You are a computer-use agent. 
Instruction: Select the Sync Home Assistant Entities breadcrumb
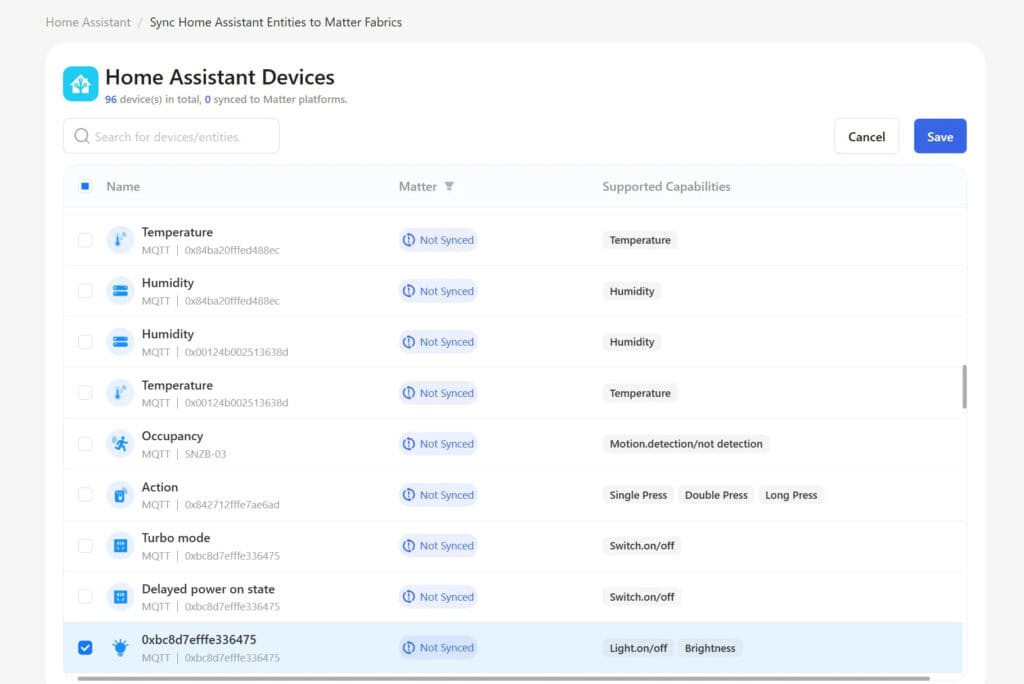[x=276, y=21]
